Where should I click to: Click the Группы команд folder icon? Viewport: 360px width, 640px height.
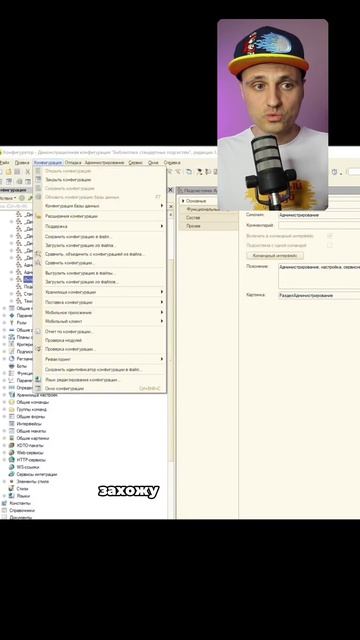(x=12, y=409)
